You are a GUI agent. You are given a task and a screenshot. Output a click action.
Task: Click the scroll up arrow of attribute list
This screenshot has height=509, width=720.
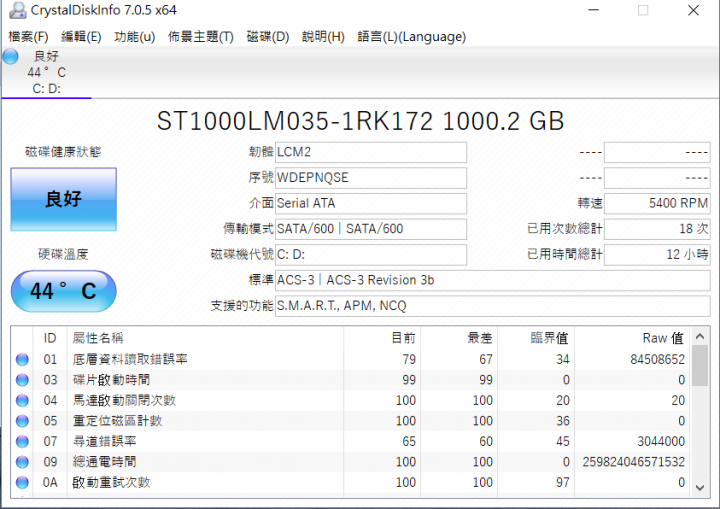pyautogui.click(x=700, y=337)
